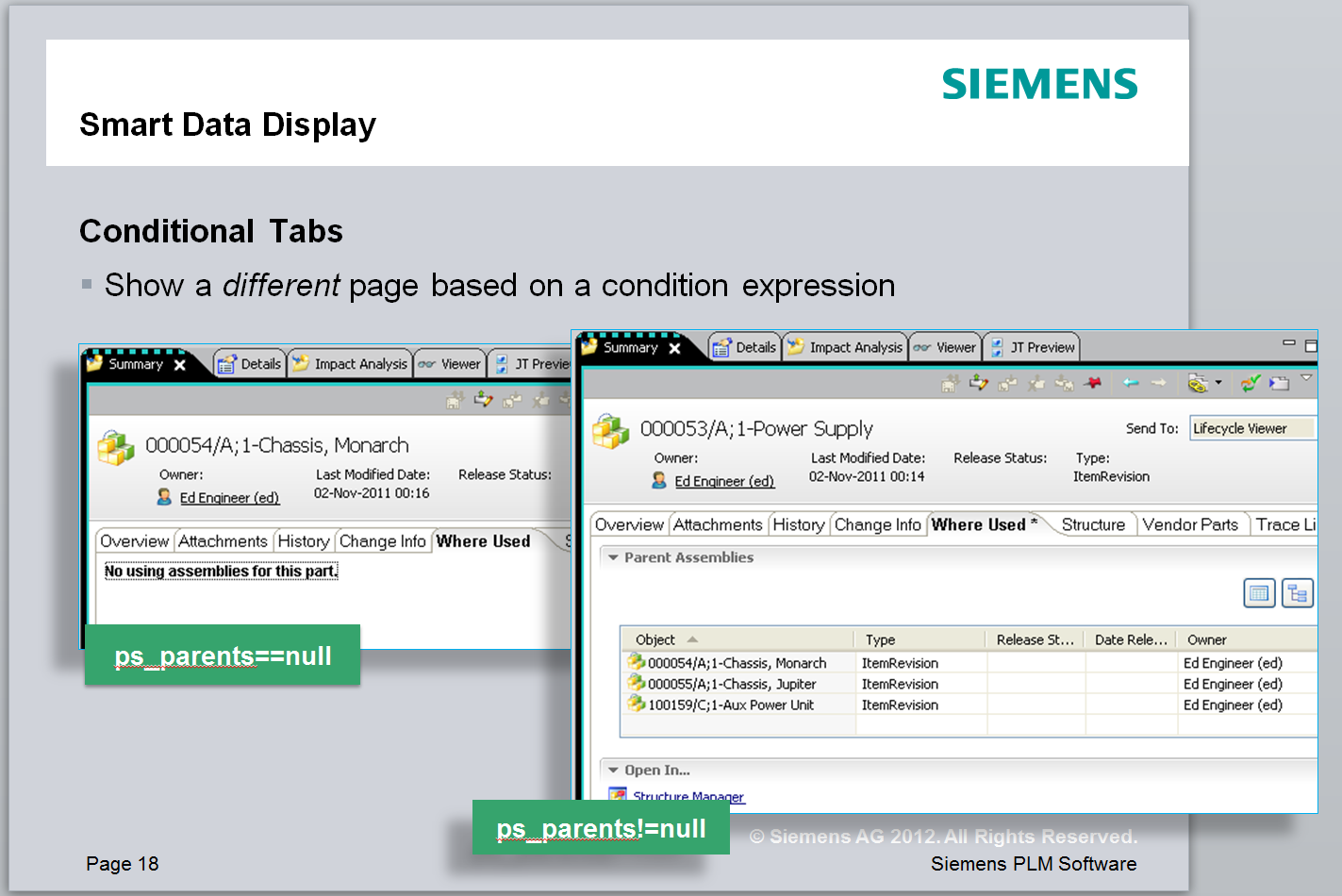This screenshot has width=1342, height=896.
Task: Select row 100159/C;1-Aux Power Unit in table
Action: coord(969,705)
